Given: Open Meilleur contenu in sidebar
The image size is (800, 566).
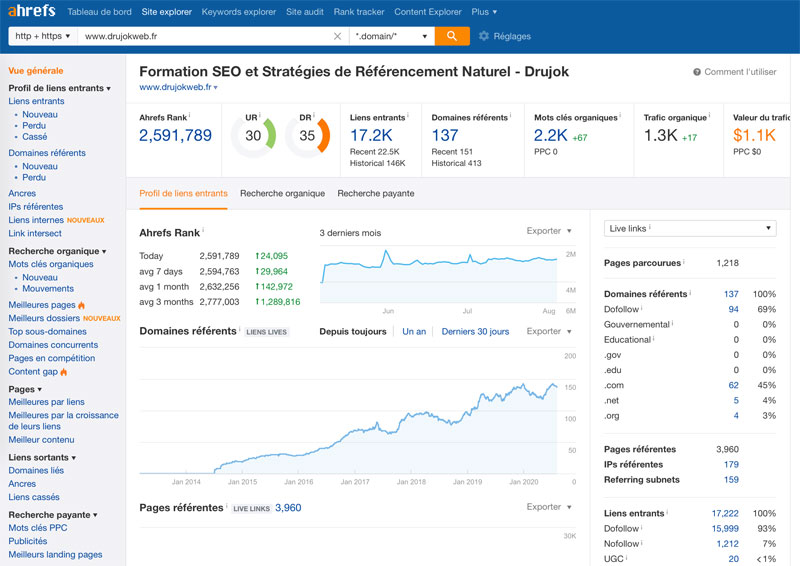Looking at the screenshot, I should 41,439.
